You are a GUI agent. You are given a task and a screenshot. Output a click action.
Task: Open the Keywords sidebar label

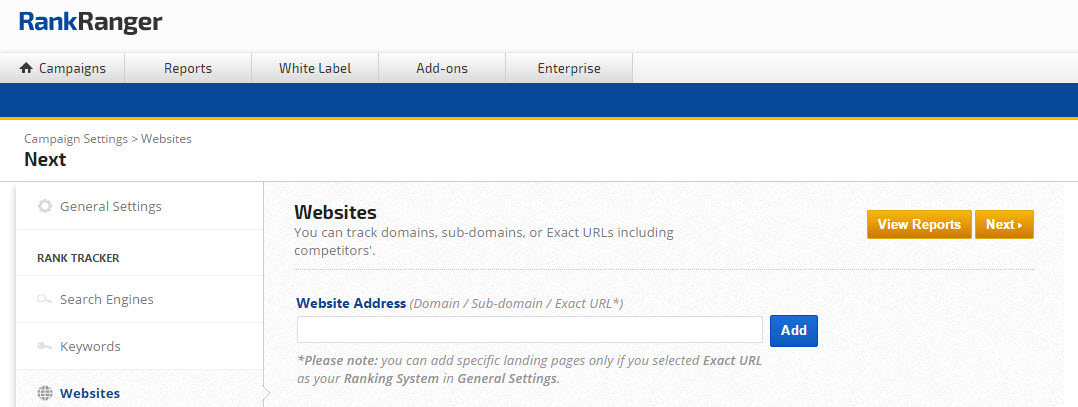click(90, 347)
